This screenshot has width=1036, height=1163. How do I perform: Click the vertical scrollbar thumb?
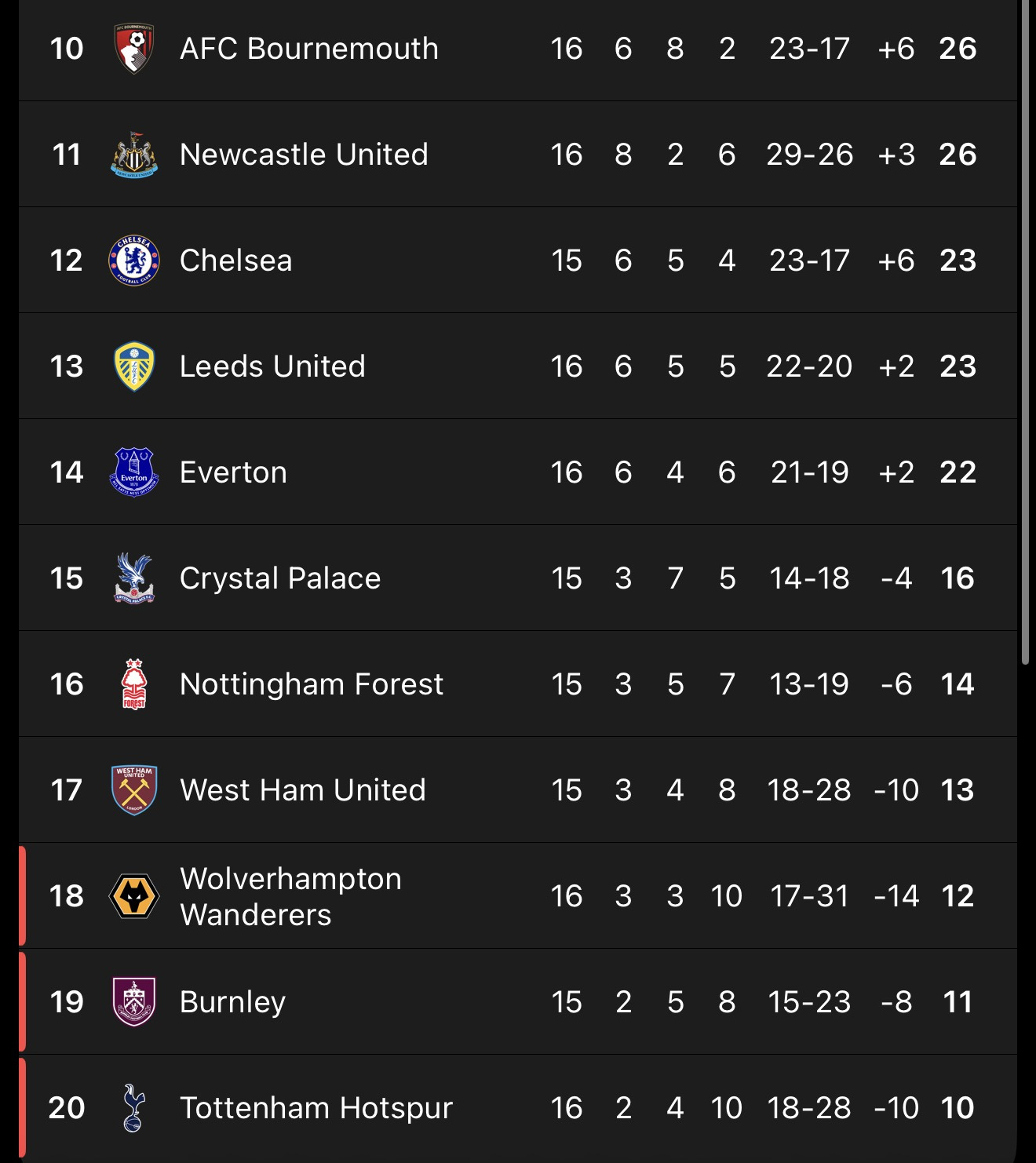click(1025, 330)
